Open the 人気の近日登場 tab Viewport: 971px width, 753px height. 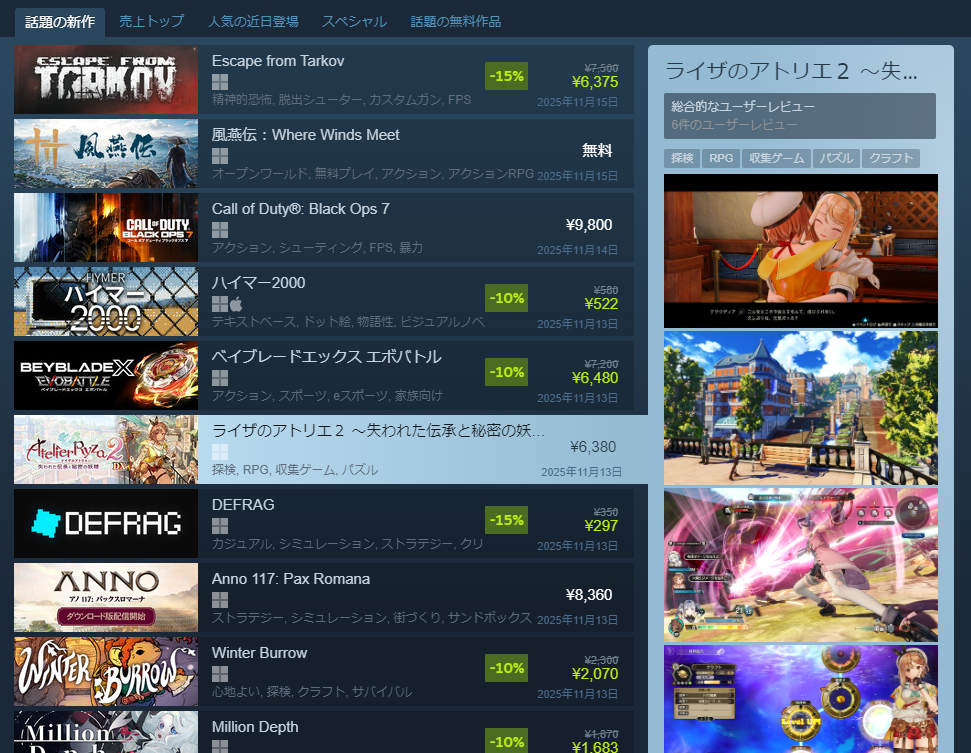pos(253,22)
